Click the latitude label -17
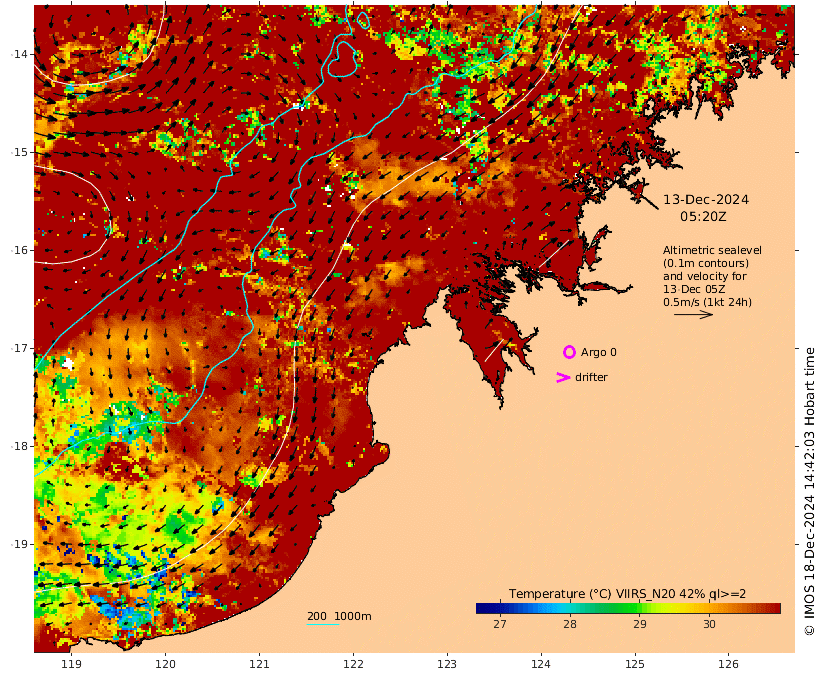This screenshot has width=820, height=680. pyautogui.click(x=20, y=348)
